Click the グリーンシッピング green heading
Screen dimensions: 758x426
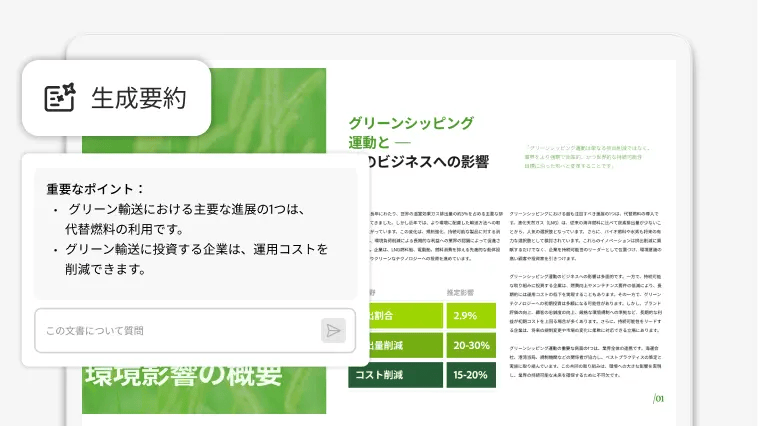pyautogui.click(x=411, y=123)
